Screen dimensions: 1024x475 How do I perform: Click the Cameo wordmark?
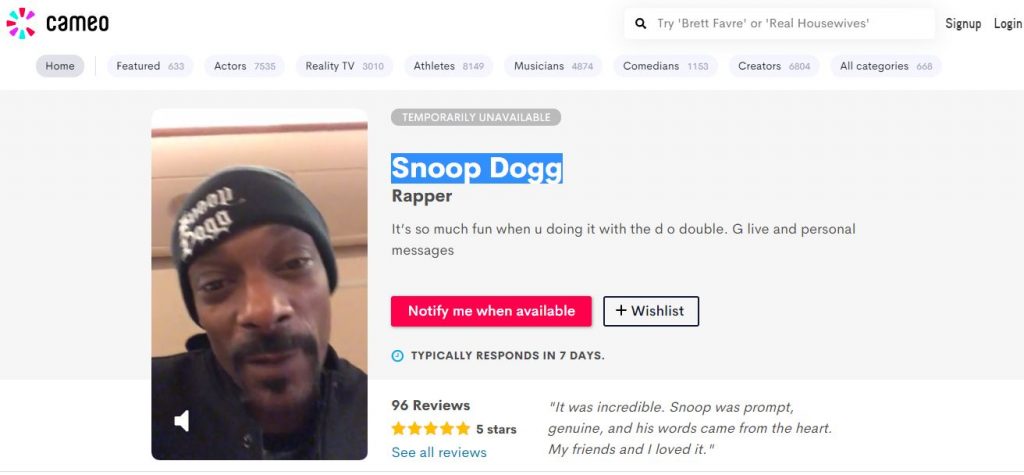(77, 24)
